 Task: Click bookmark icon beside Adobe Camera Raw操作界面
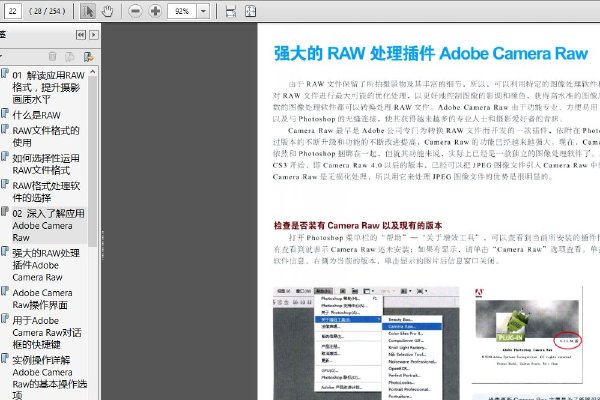pos(5,291)
